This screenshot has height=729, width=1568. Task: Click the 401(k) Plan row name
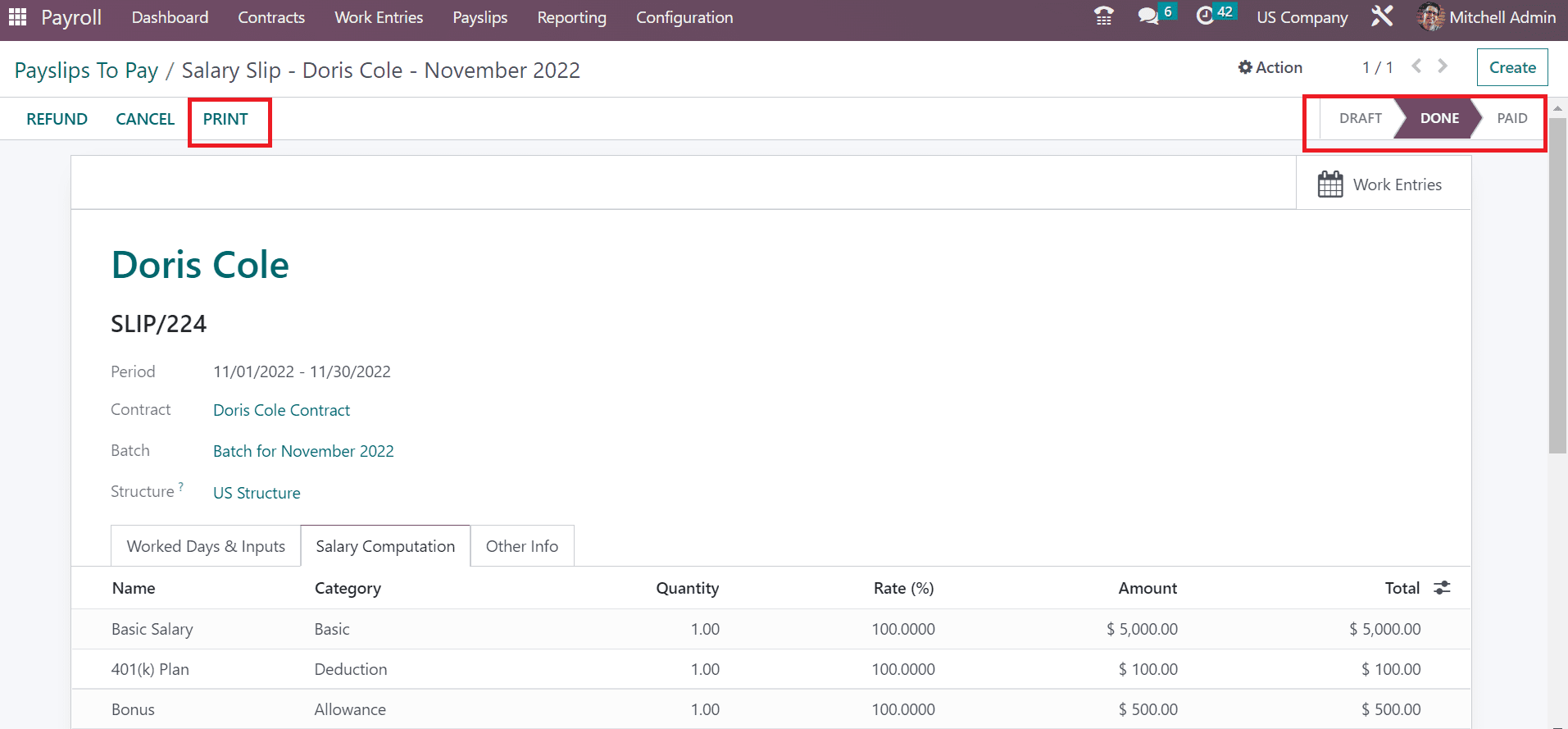tap(150, 669)
